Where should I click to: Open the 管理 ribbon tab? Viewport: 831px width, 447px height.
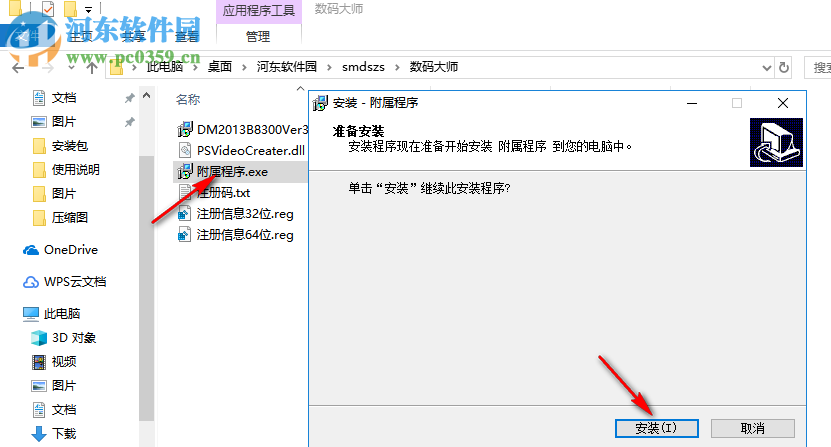258,37
